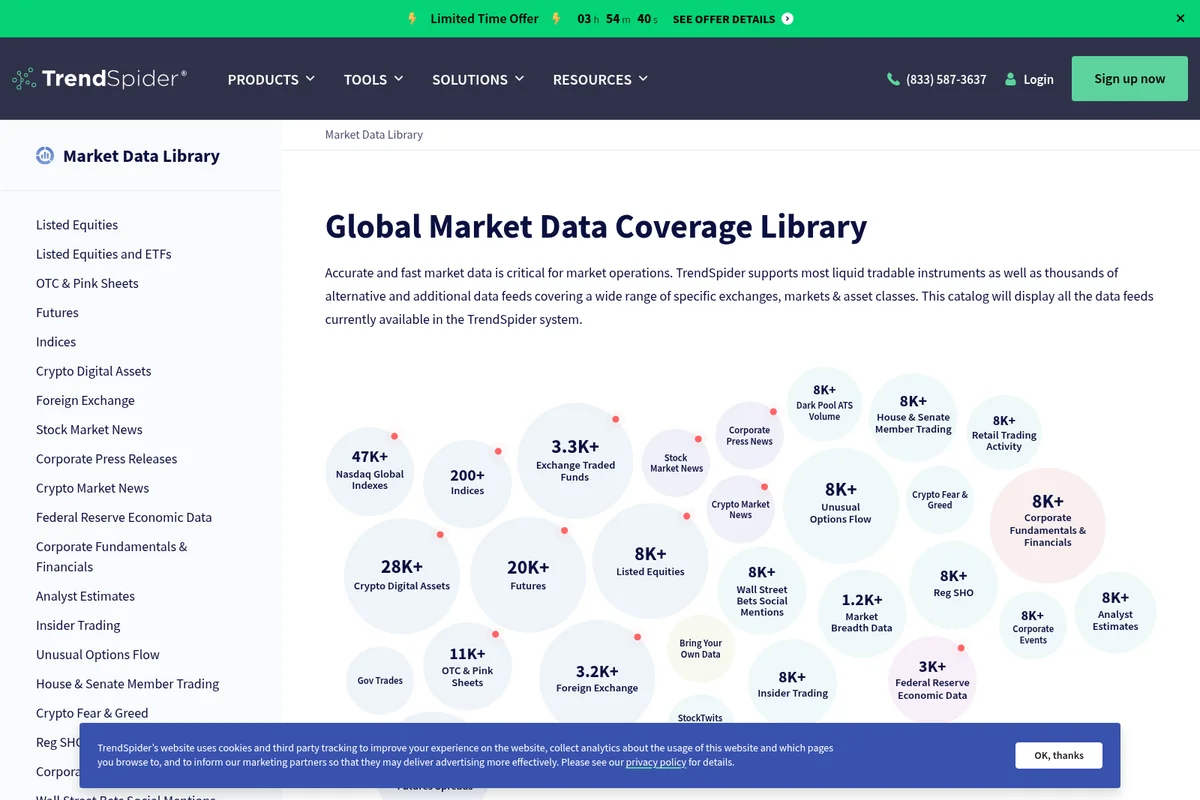Click the Market Data Library breadcrumb
The width and height of the screenshot is (1200, 800).
pos(373,134)
